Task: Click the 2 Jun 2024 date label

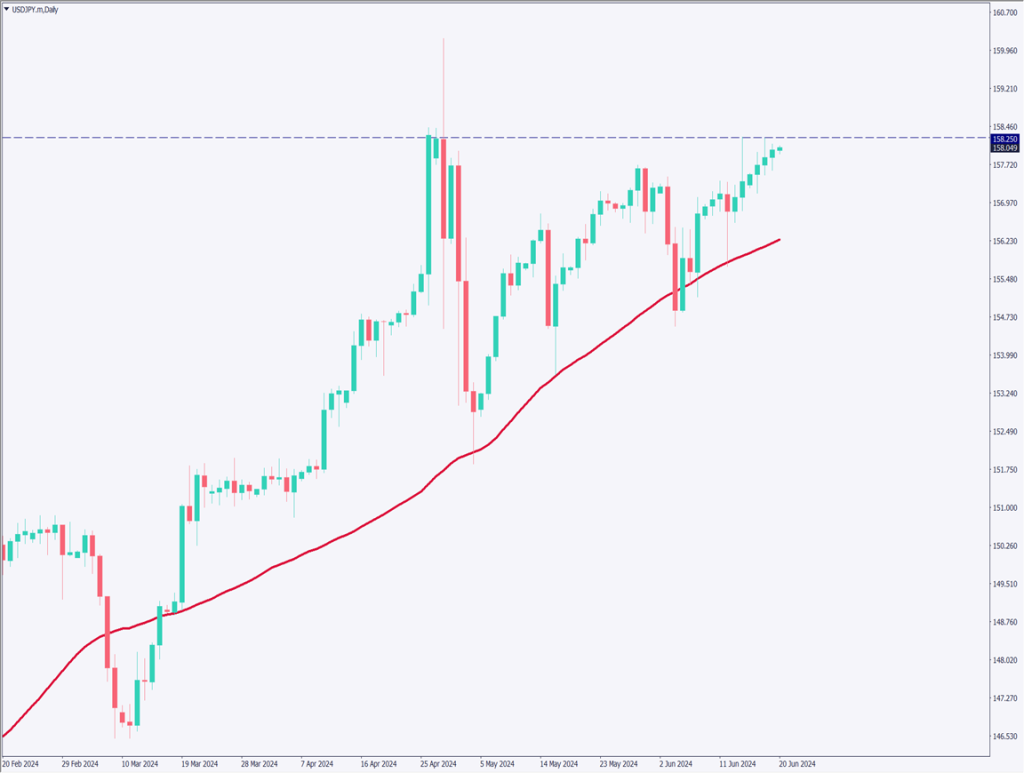Action: (x=675, y=762)
